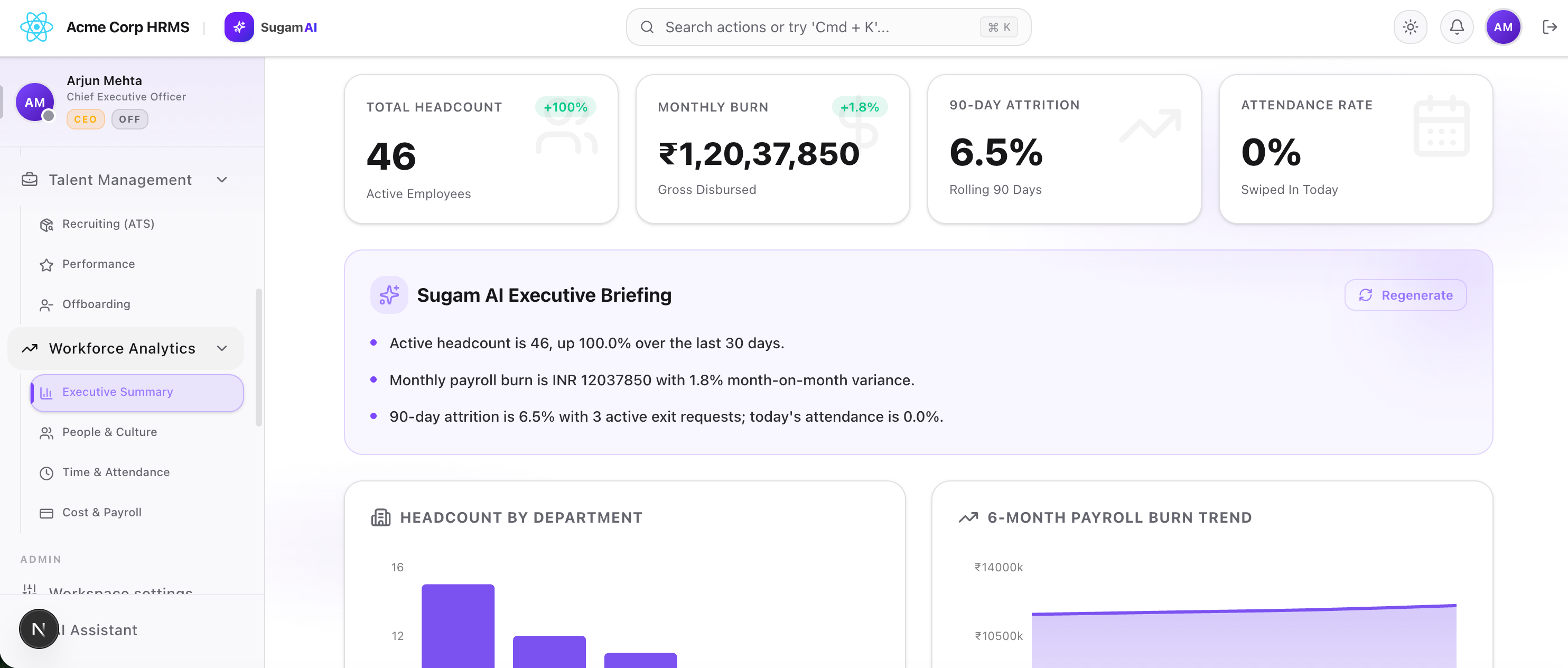The width and height of the screenshot is (1568, 668).
Task: Open Time & Attendance analytics
Action: [x=136, y=472]
